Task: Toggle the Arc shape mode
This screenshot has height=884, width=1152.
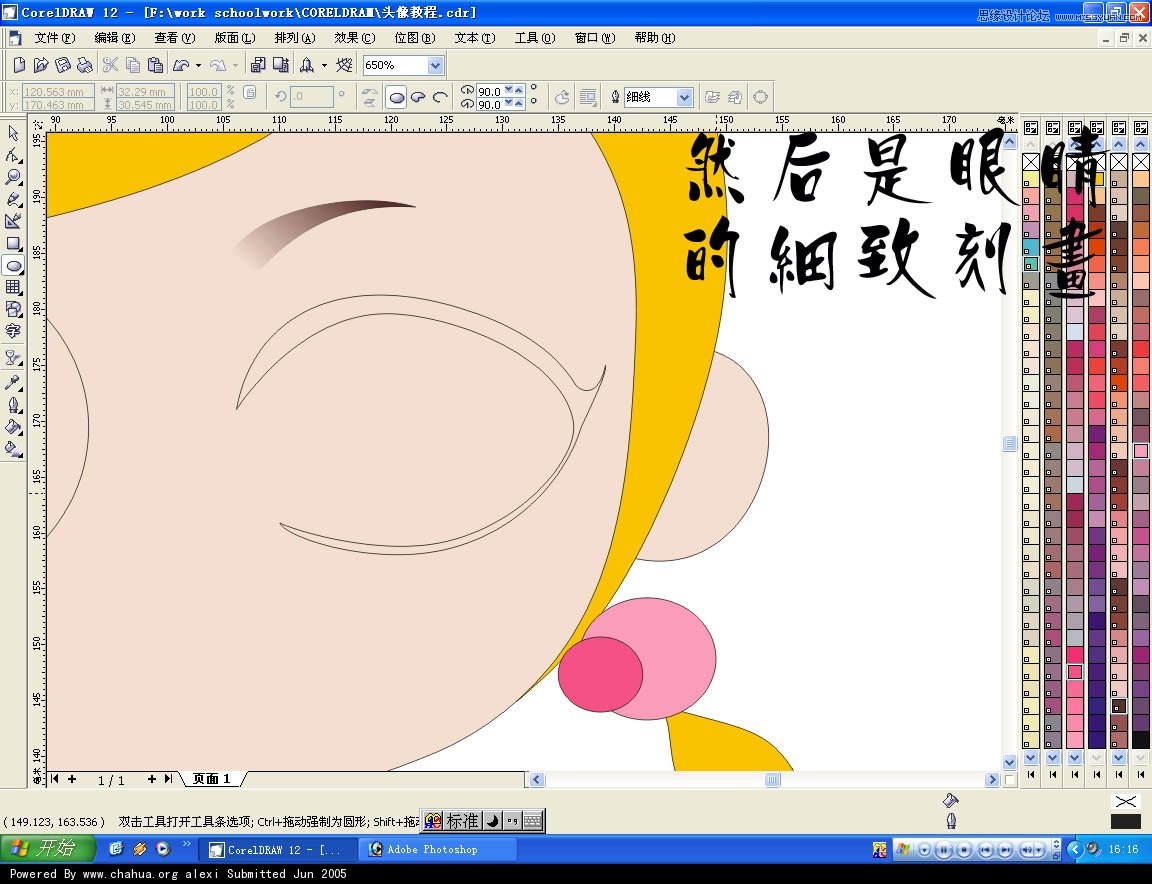Action: pyautogui.click(x=439, y=96)
